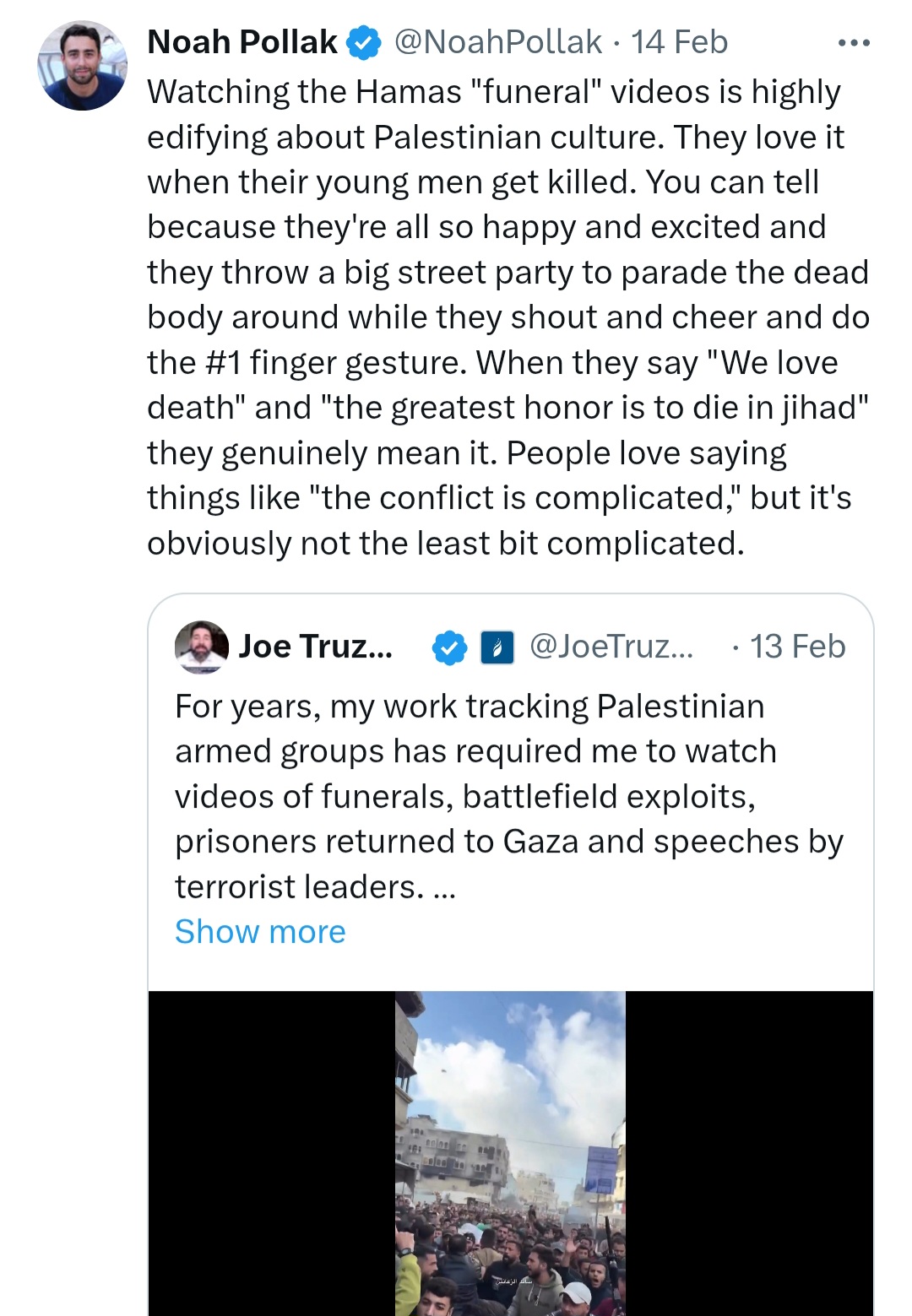Click the black area left of video
The image size is (912, 1316).
coord(272,1153)
